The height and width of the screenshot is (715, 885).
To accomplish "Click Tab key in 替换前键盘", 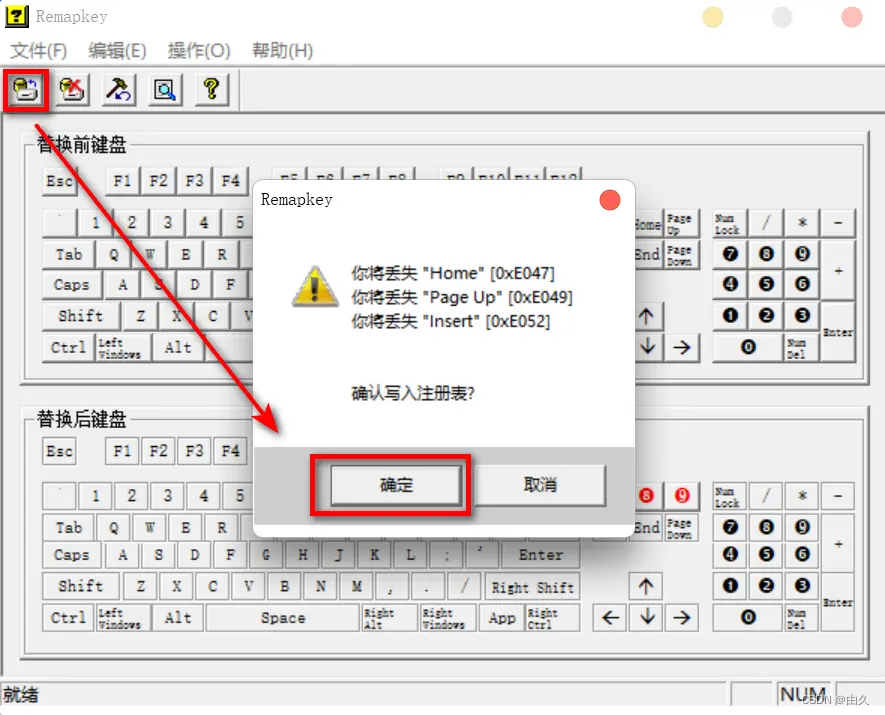I will [x=69, y=255].
